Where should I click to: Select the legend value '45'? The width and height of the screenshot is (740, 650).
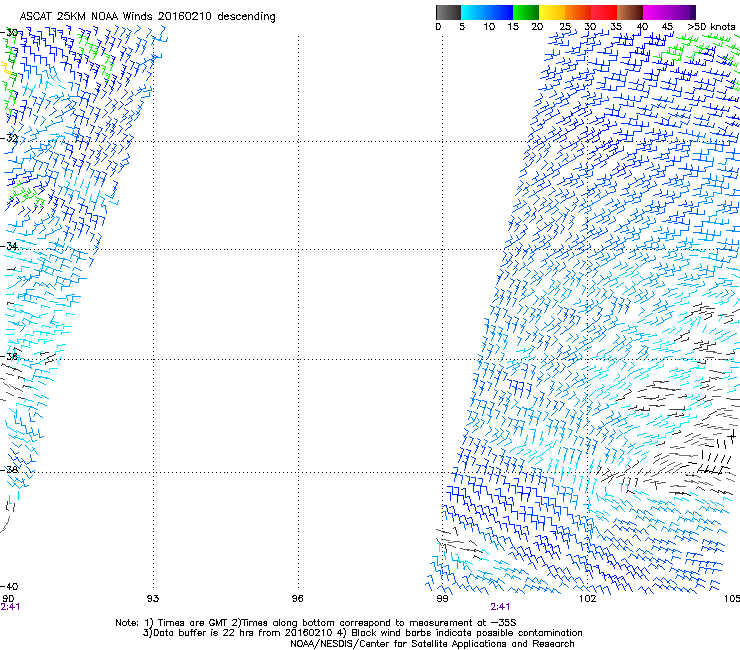point(667,27)
